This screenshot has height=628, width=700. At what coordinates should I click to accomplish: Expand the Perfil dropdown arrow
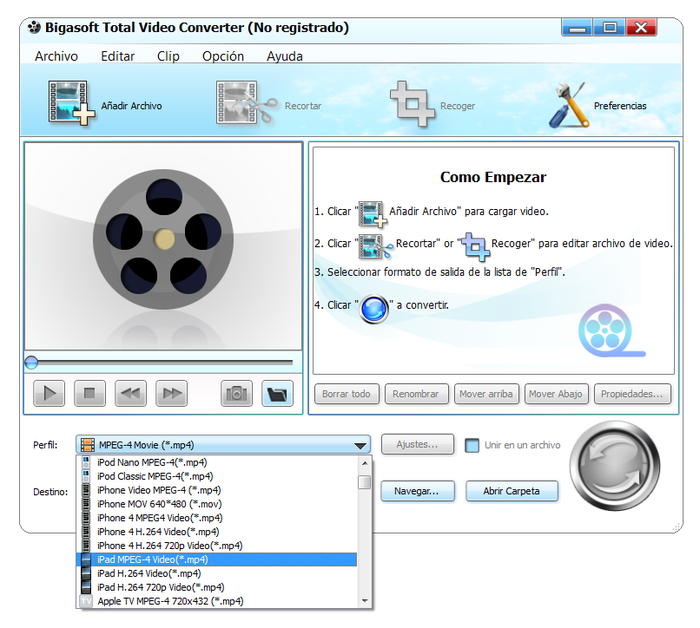point(360,445)
